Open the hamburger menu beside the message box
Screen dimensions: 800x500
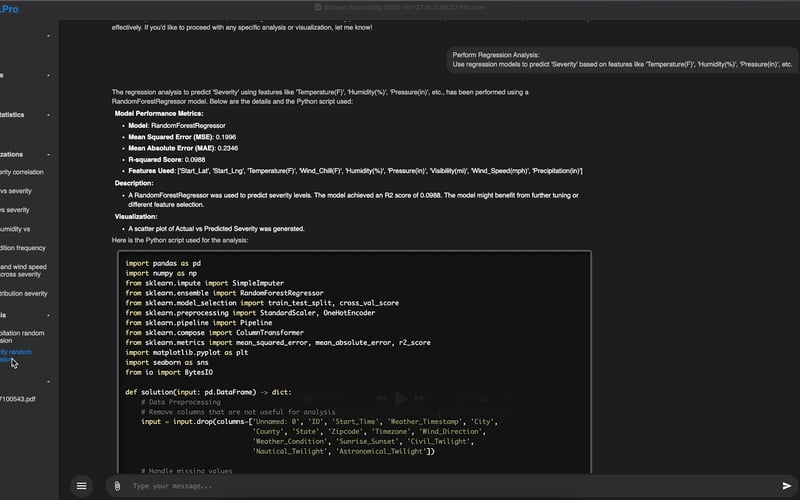[82, 486]
